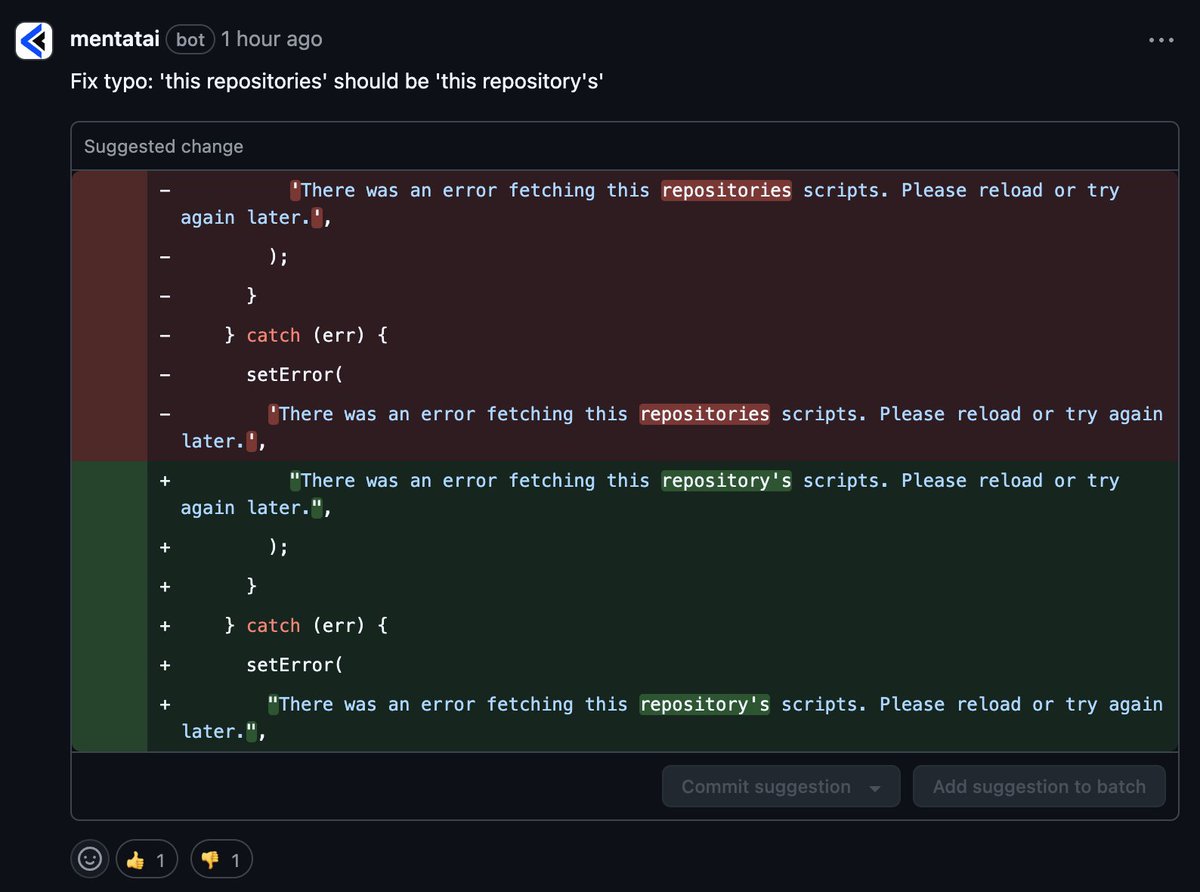Open the add reaction smiley picker

90,859
